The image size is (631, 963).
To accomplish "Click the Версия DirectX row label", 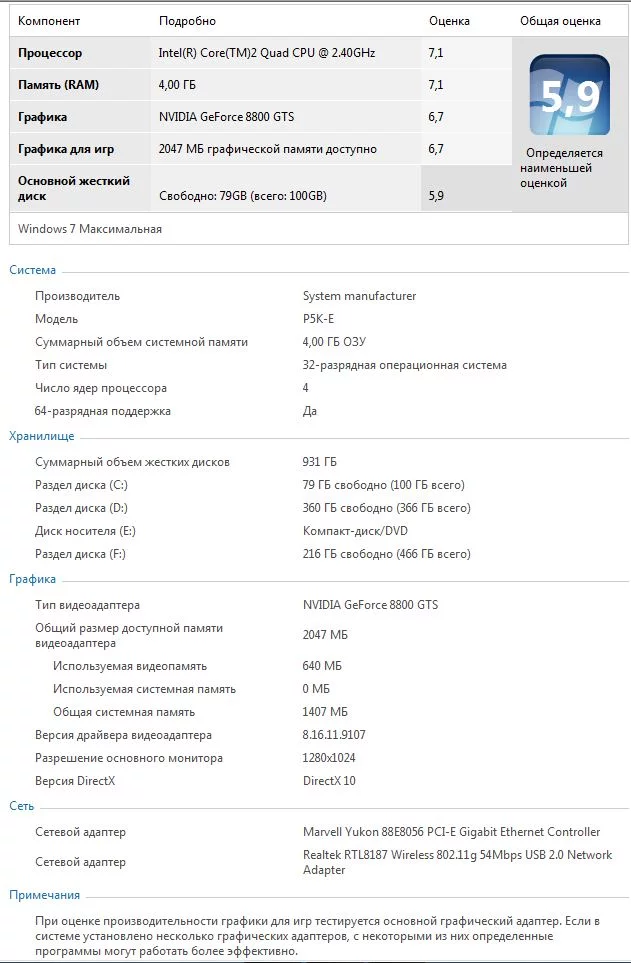I will (x=75, y=781).
